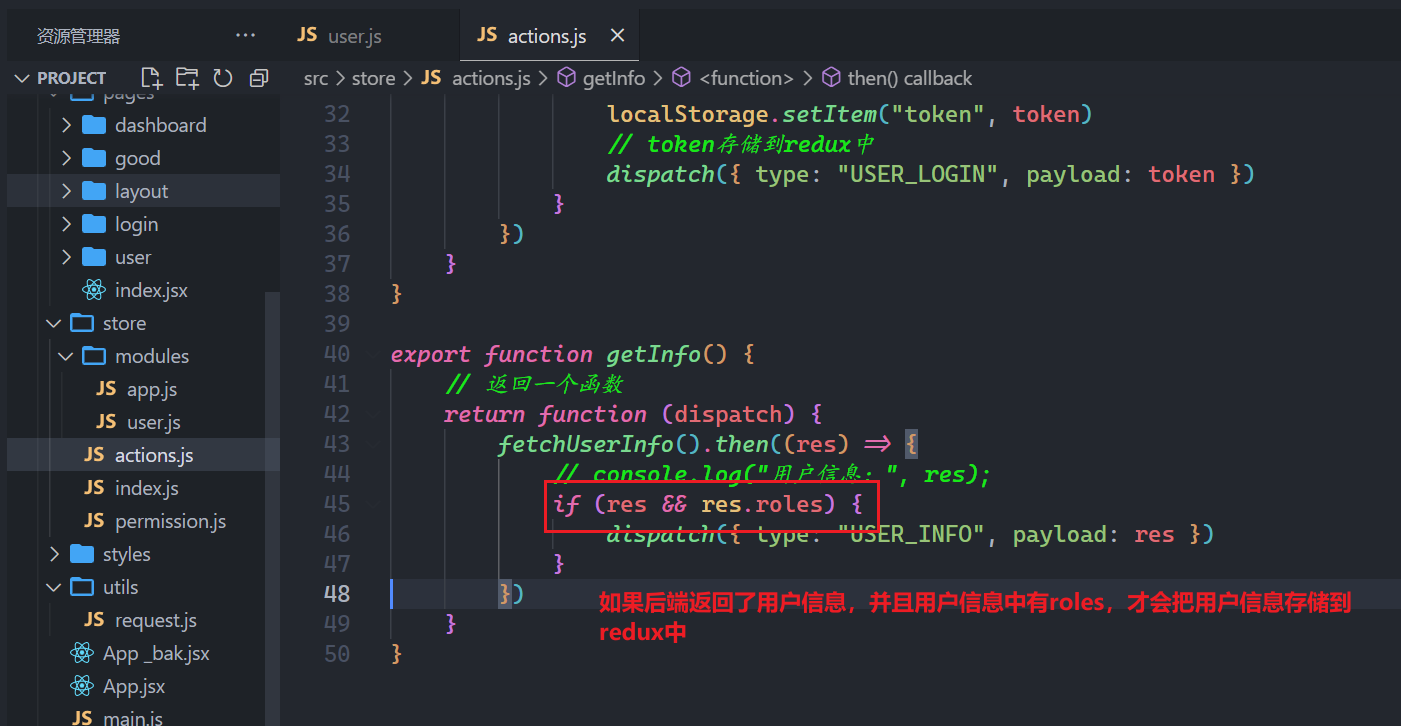Expand the good folder
The image size is (1401, 726).
tap(66, 158)
